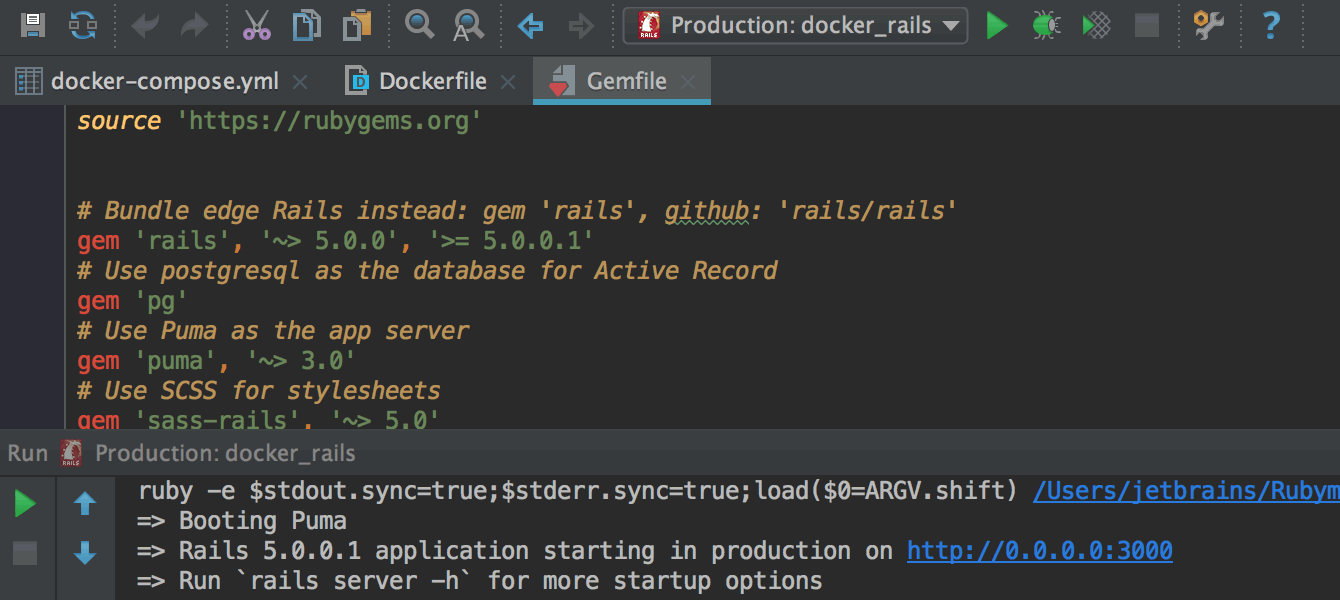Click the 'https://rubygems.org' string
The image size is (1340, 600).
329,121
